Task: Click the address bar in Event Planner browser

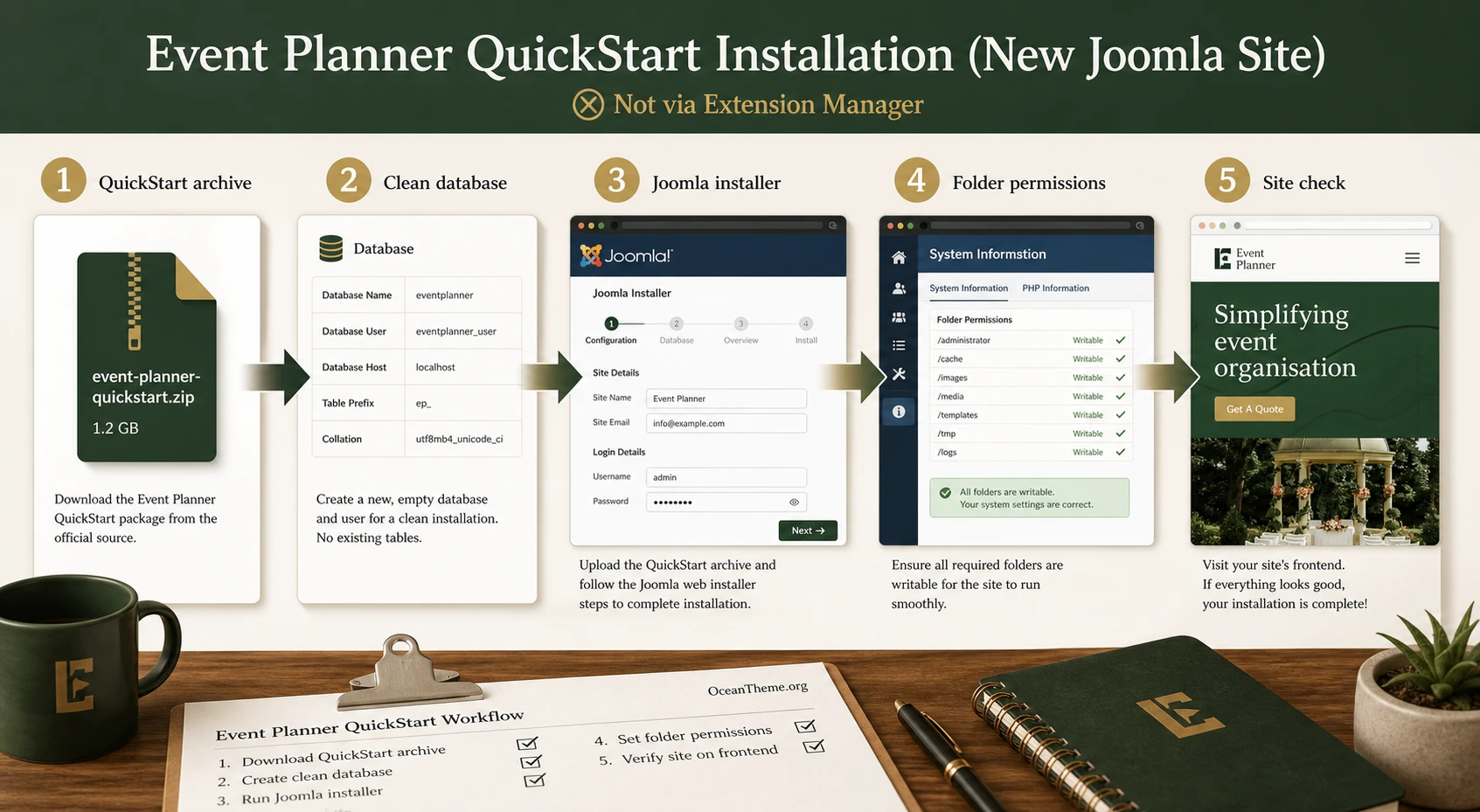Action: click(x=1338, y=226)
